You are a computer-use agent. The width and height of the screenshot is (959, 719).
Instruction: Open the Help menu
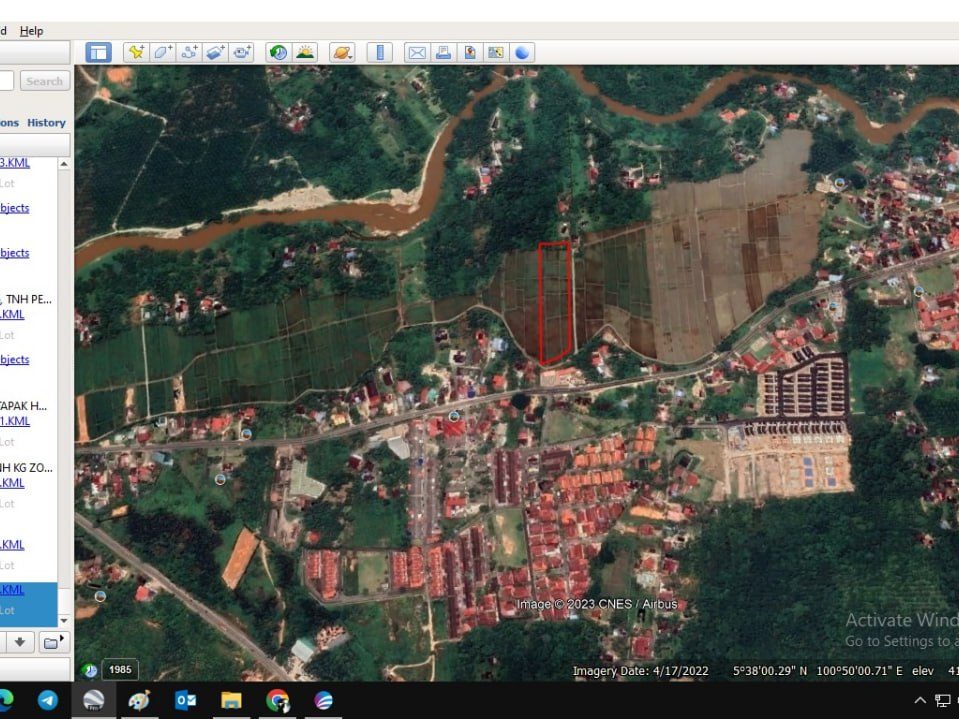(x=31, y=31)
